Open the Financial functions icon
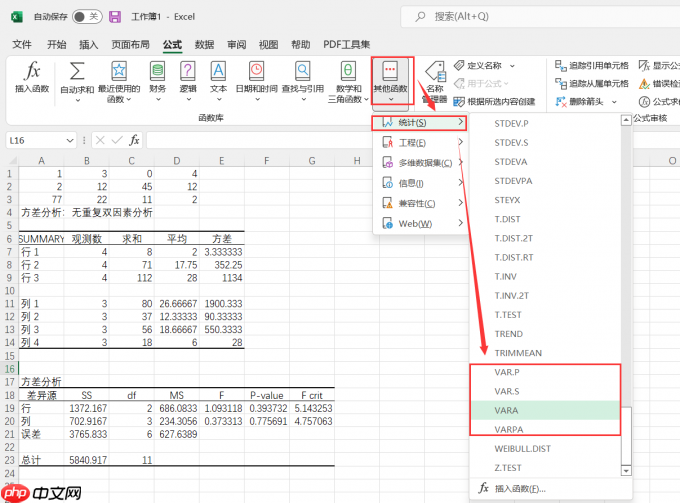 pos(157,71)
